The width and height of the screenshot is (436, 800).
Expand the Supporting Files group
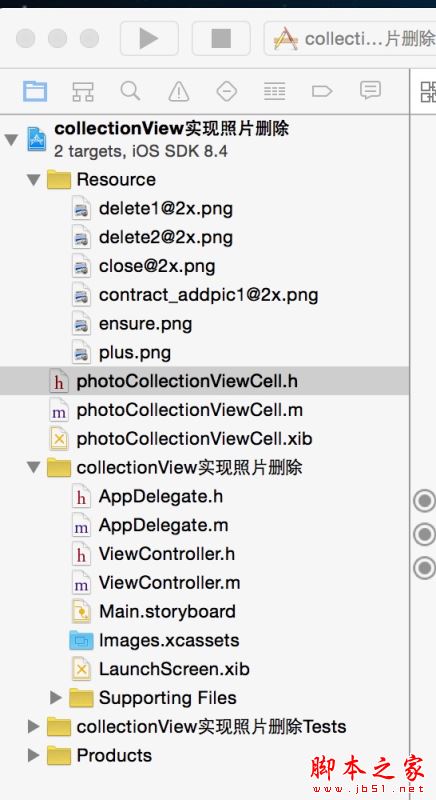(x=56, y=697)
